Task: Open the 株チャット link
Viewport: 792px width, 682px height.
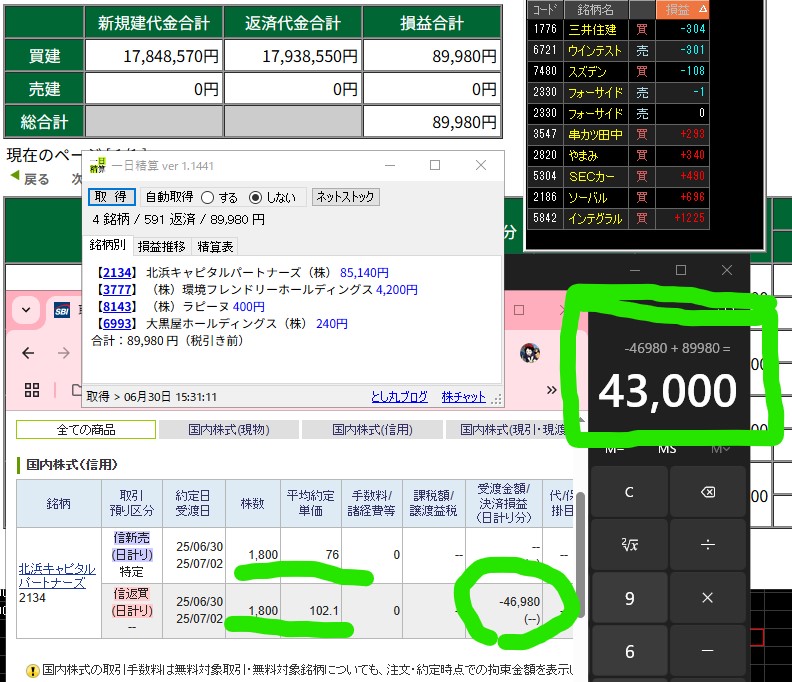Action: tap(464, 397)
